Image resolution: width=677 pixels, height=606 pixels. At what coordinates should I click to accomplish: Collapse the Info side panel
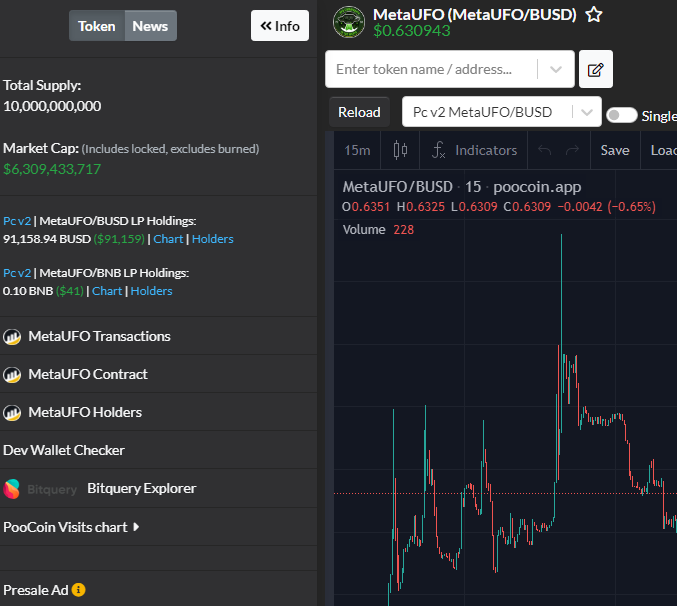280,26
